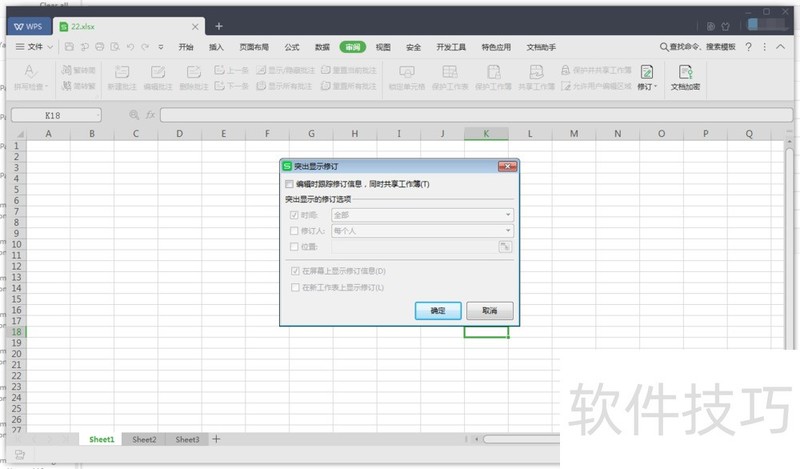Open the quick access toolbar customize arrow

coord(161,47)
